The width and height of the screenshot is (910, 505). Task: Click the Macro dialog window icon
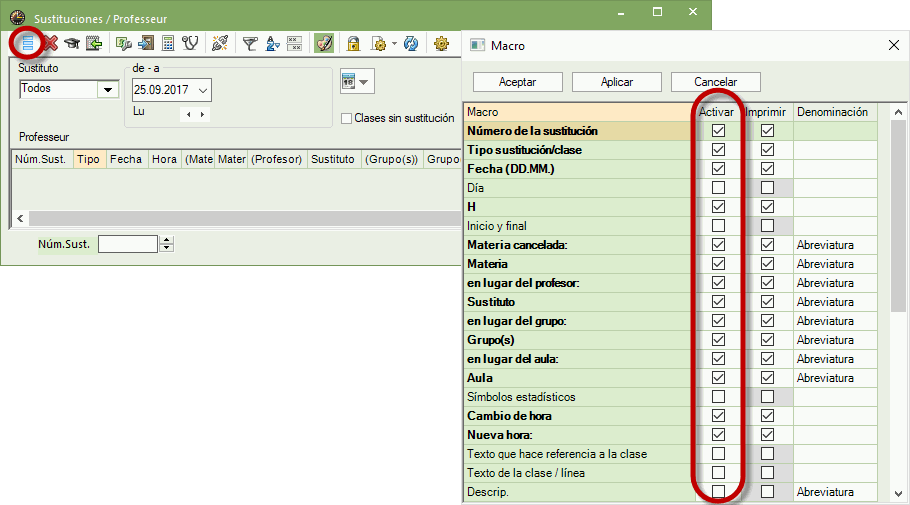[x=478, y=45]
